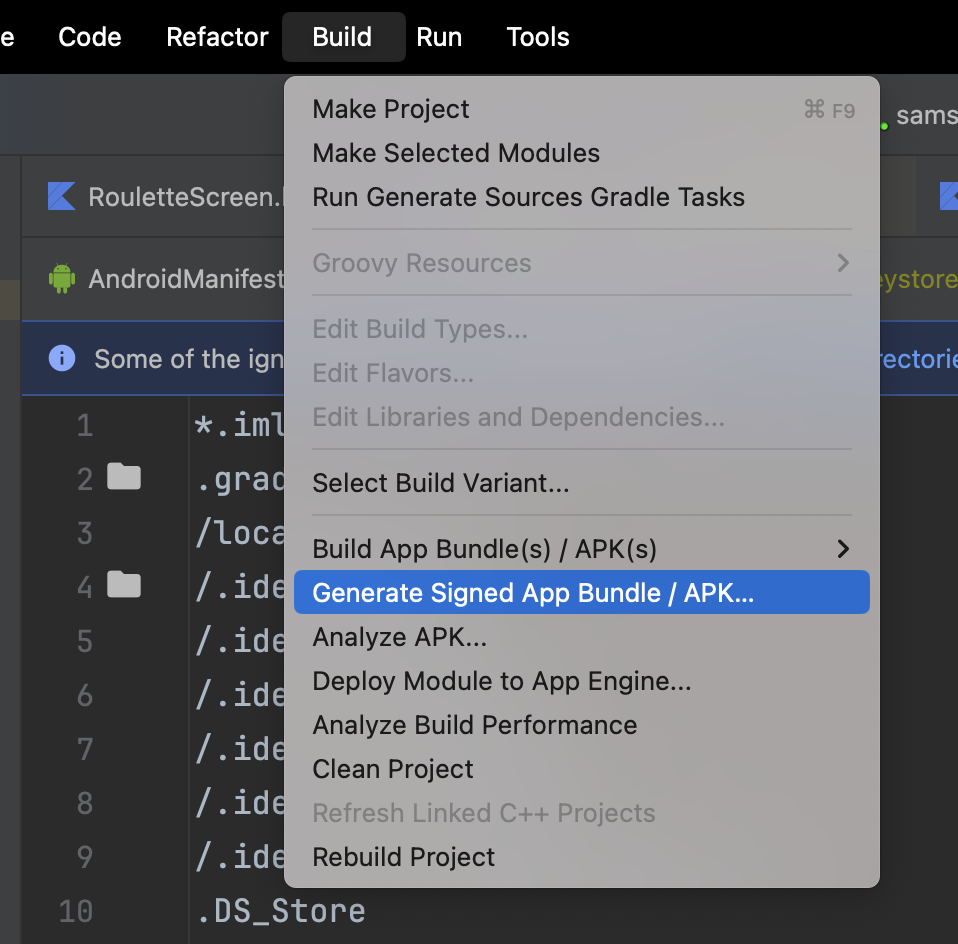Screen dimensions: 958x944
Task: Expand the Build App Bundle(s) / APK(s) submenu arrow
Action: pyautogui.click(x=843, y=549)
